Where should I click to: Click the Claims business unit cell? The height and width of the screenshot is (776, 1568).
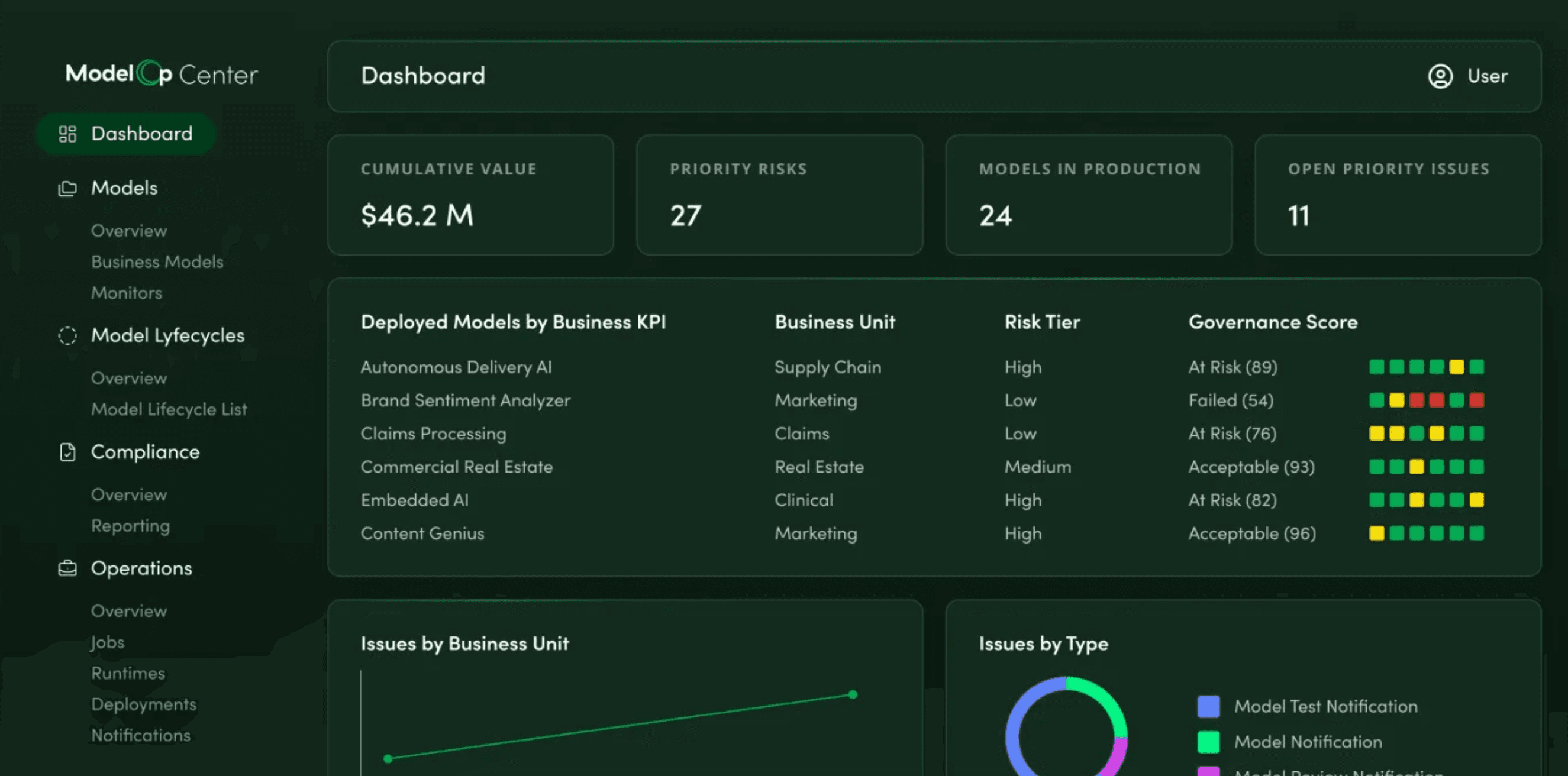(x=802, y=434)
